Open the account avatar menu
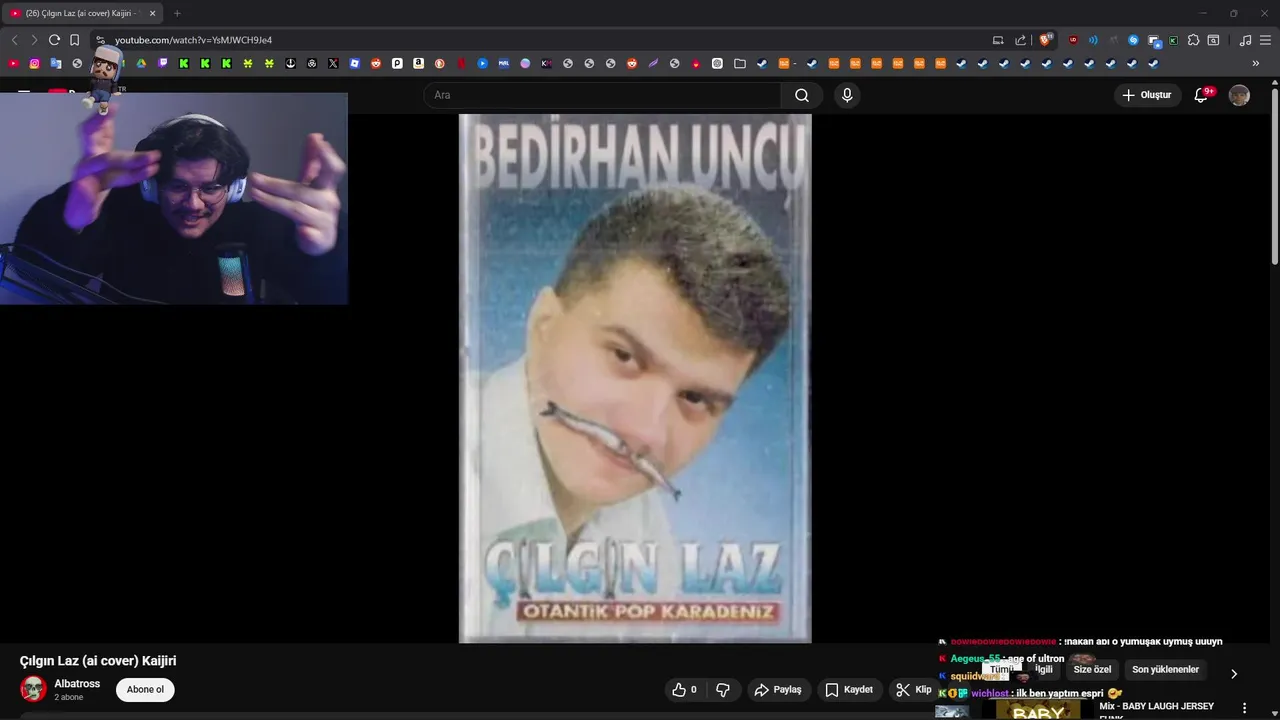Viewport: 1280px width, 720px height. click(1239, 95)
